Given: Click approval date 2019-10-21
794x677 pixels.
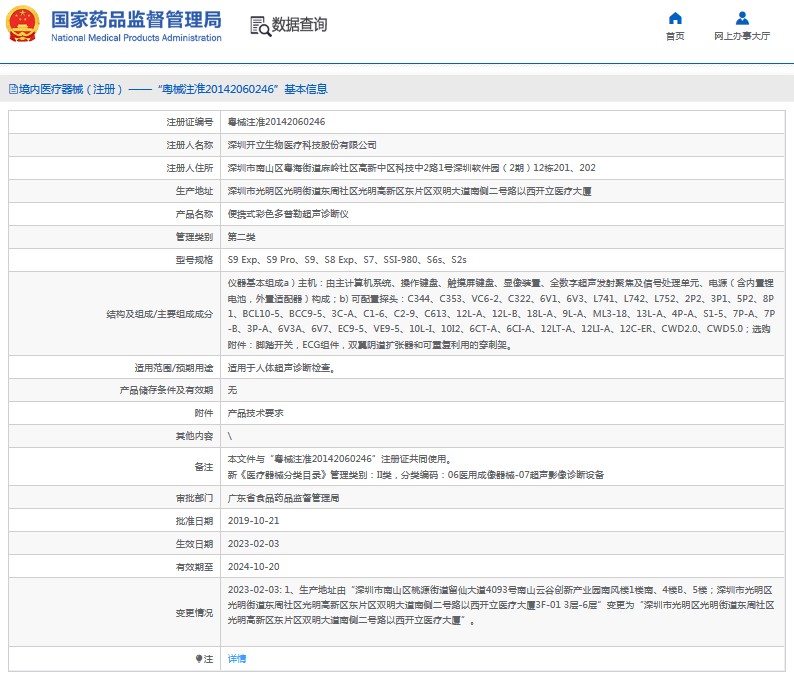Looking at the screenshot, I should pos(253,521).
